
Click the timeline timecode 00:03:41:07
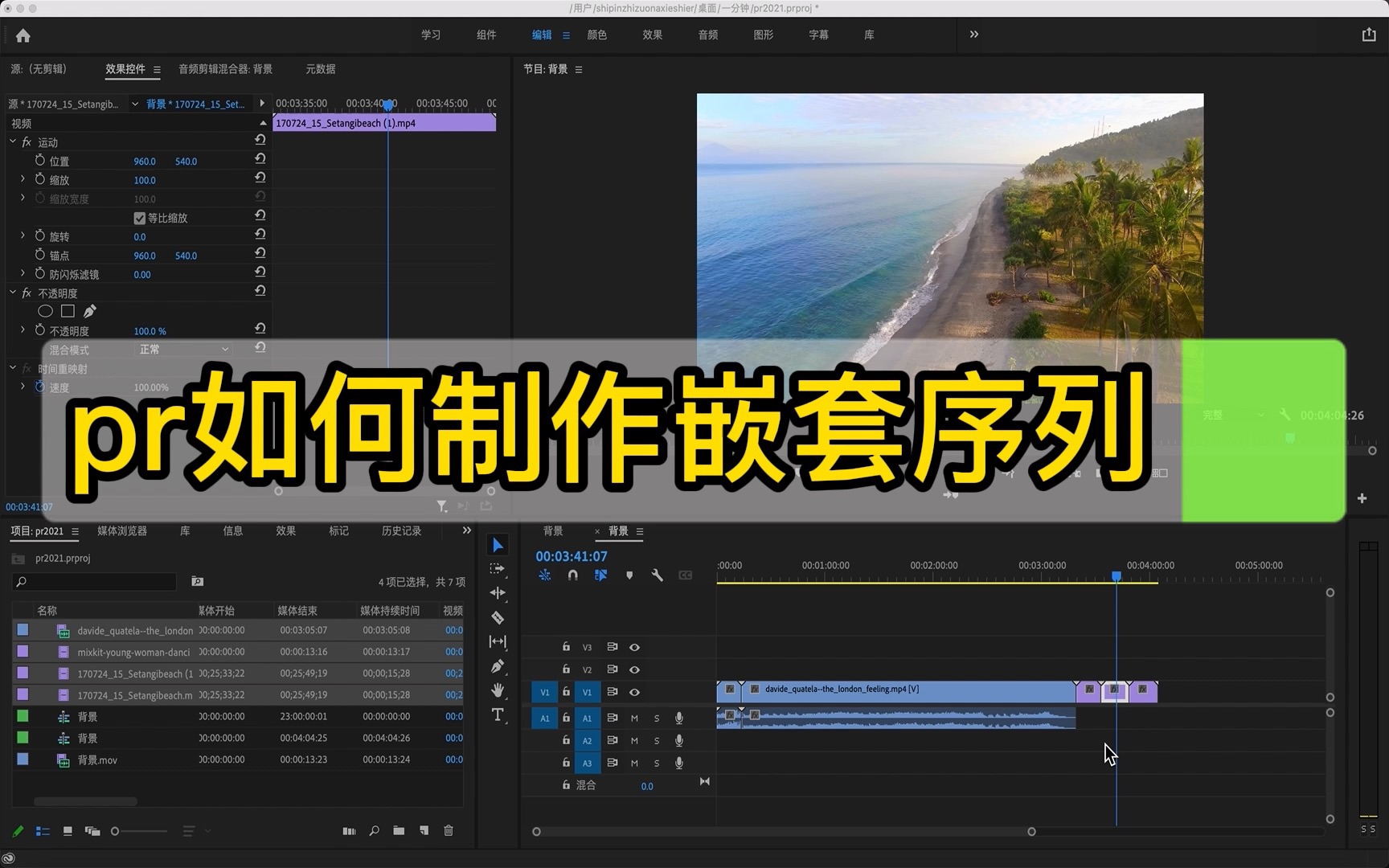coord(572,556)
